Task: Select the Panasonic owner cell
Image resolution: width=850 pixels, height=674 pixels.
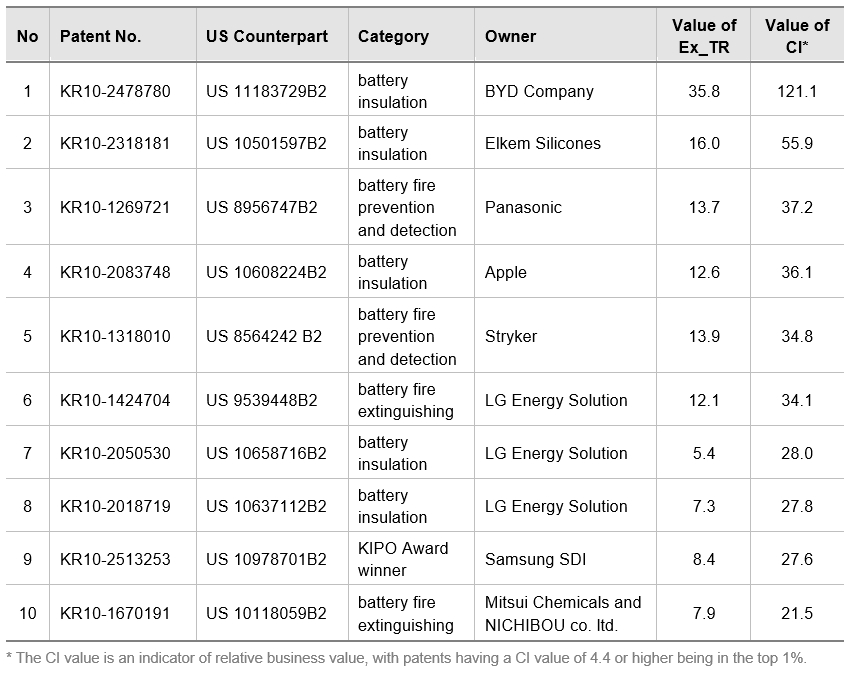Action: click(523, 207)
